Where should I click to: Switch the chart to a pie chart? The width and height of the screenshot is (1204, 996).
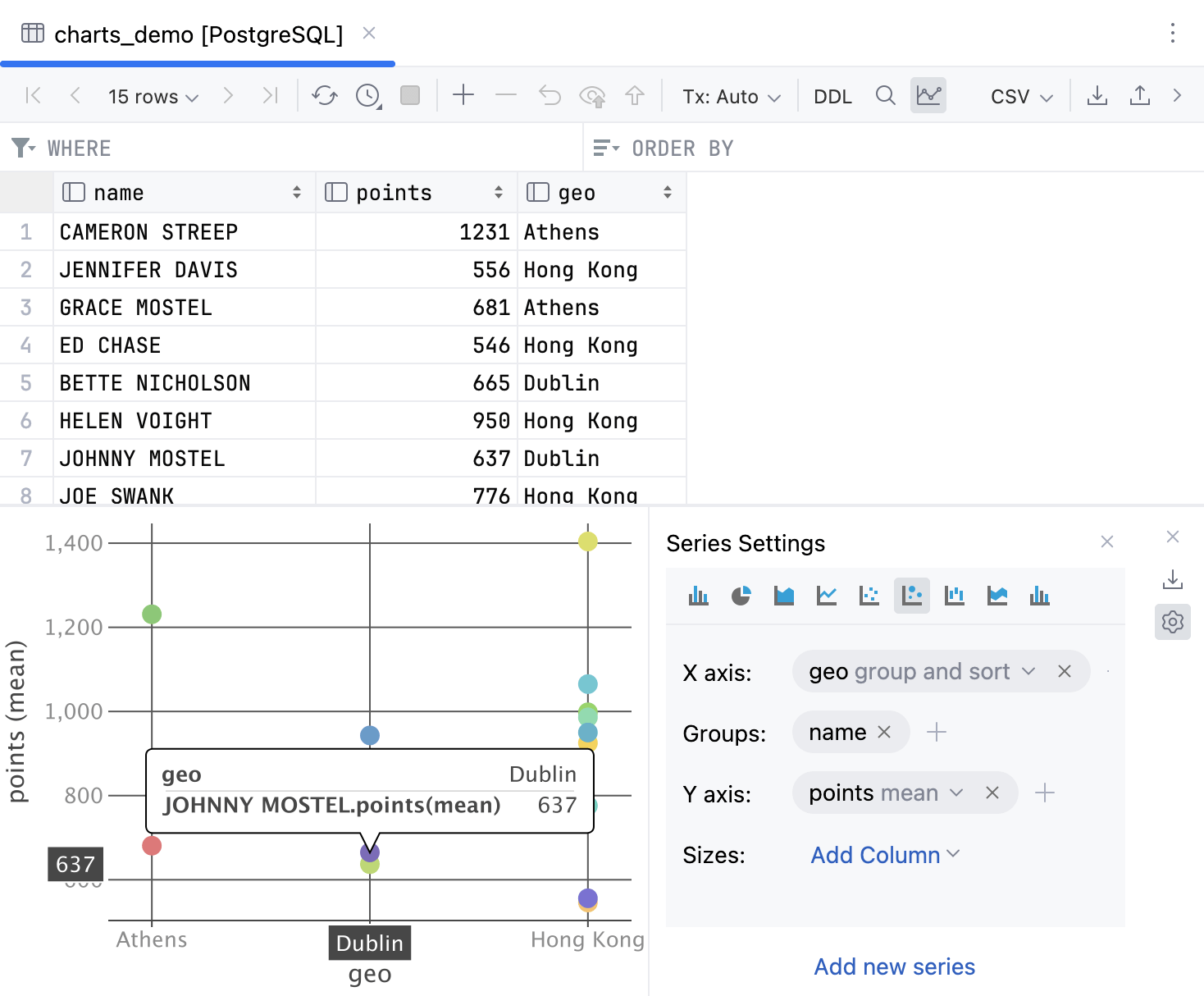click(741, 596)
